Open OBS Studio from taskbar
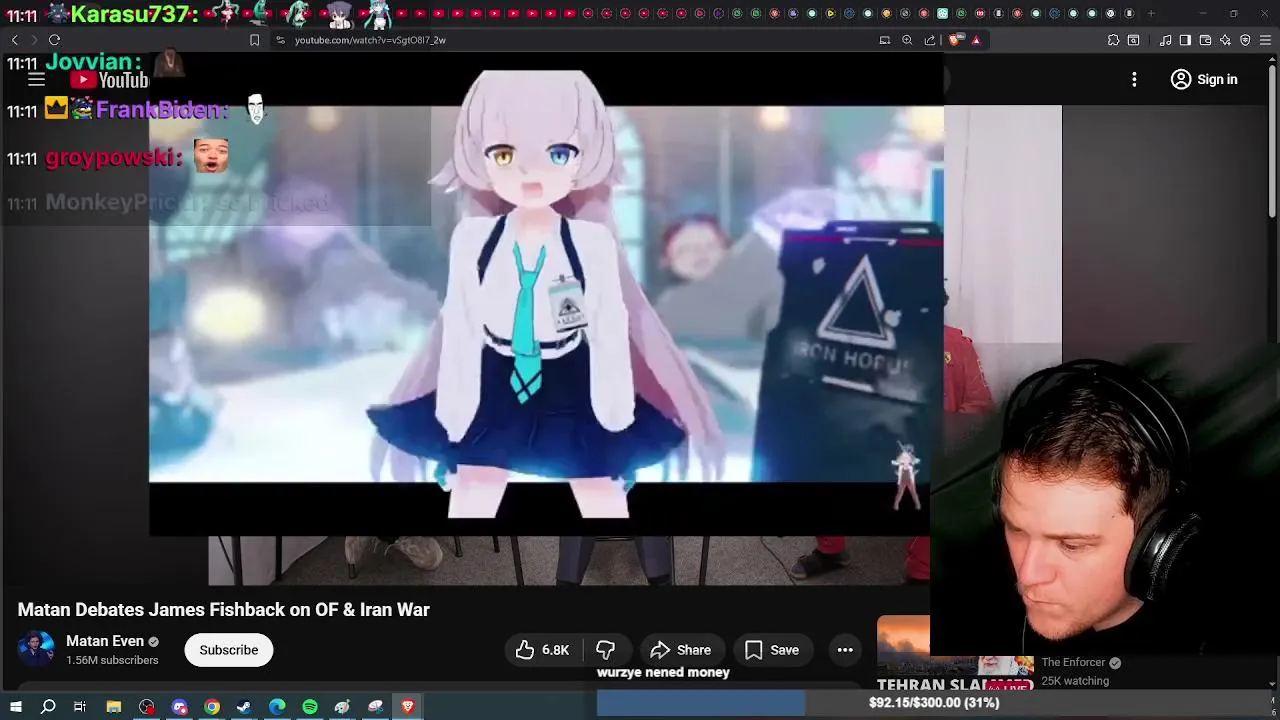 coord(147,707)
